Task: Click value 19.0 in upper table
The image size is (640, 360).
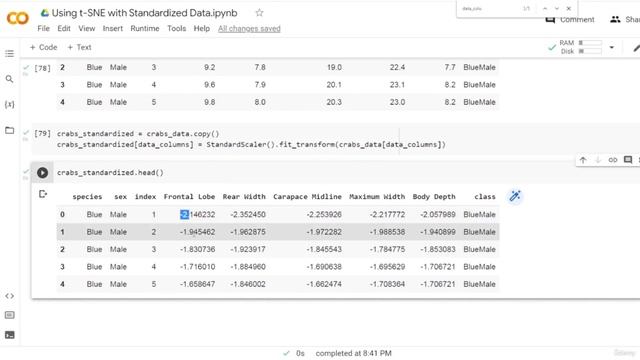Action: [x=334, y=67]
